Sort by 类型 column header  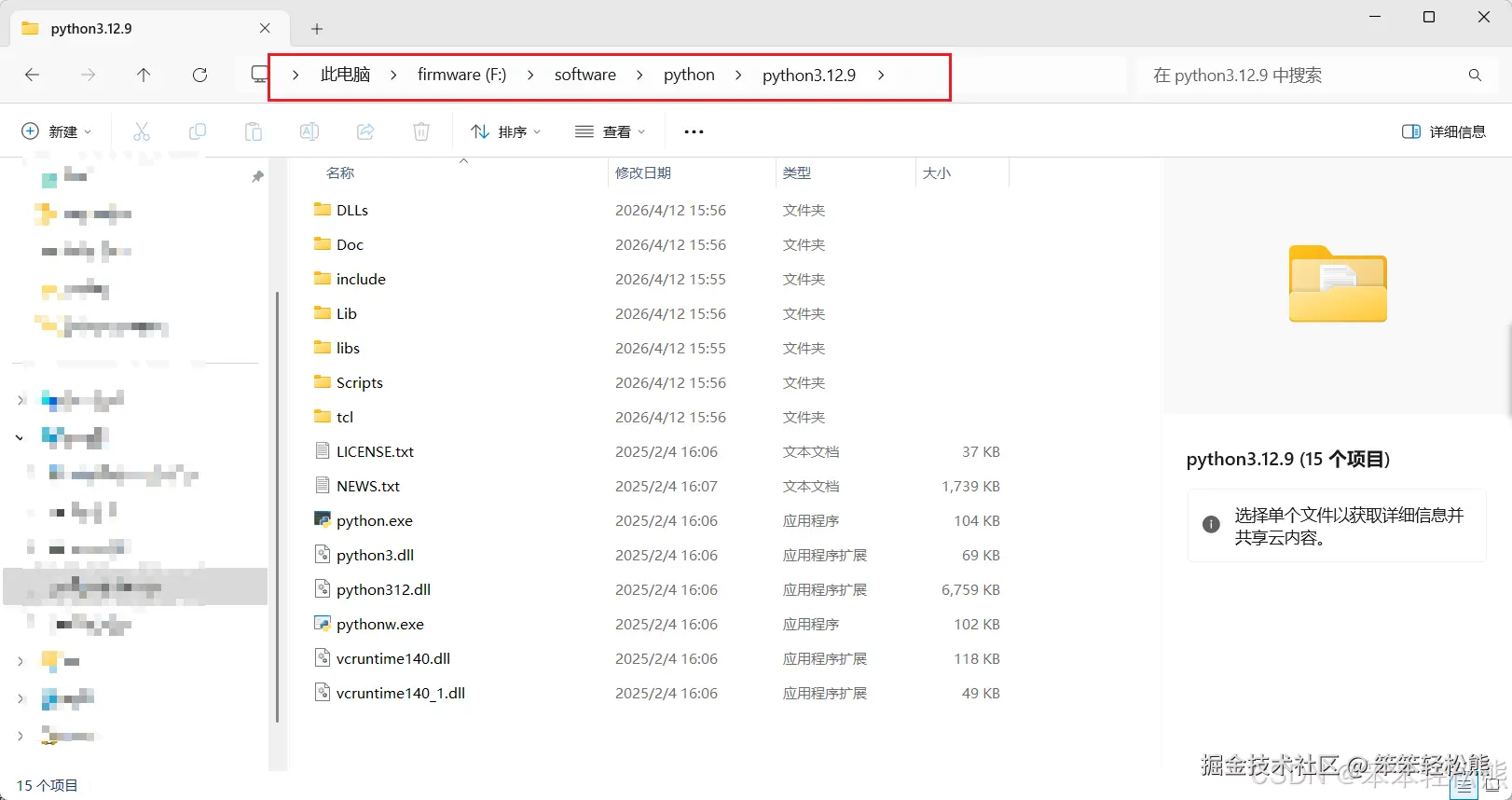[x=797, y=172]
